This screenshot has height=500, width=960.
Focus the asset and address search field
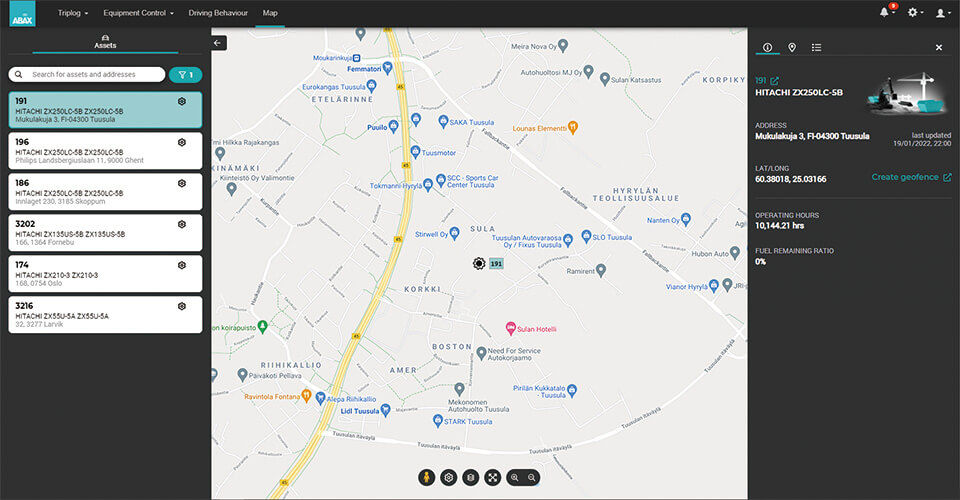[x=87, y=75]
